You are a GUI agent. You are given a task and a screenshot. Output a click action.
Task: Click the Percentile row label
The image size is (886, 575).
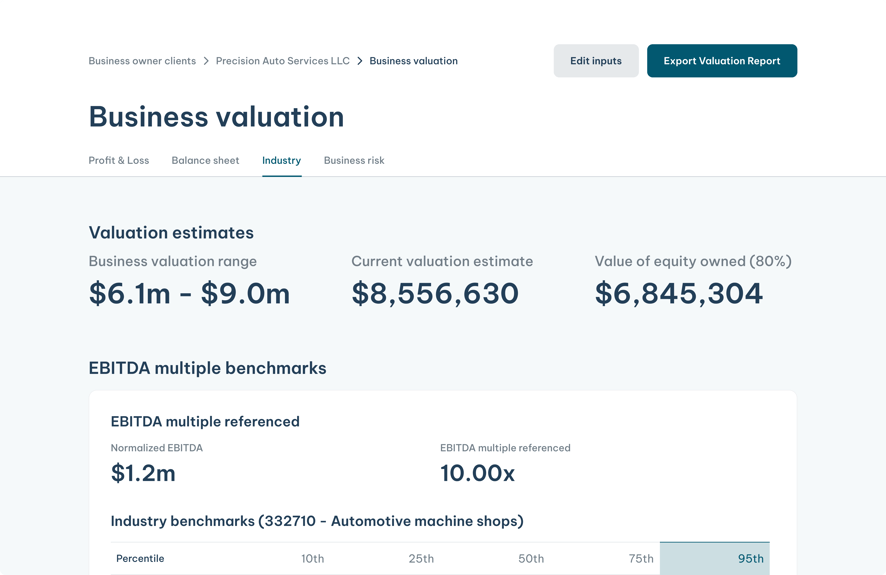click(140, 559)
